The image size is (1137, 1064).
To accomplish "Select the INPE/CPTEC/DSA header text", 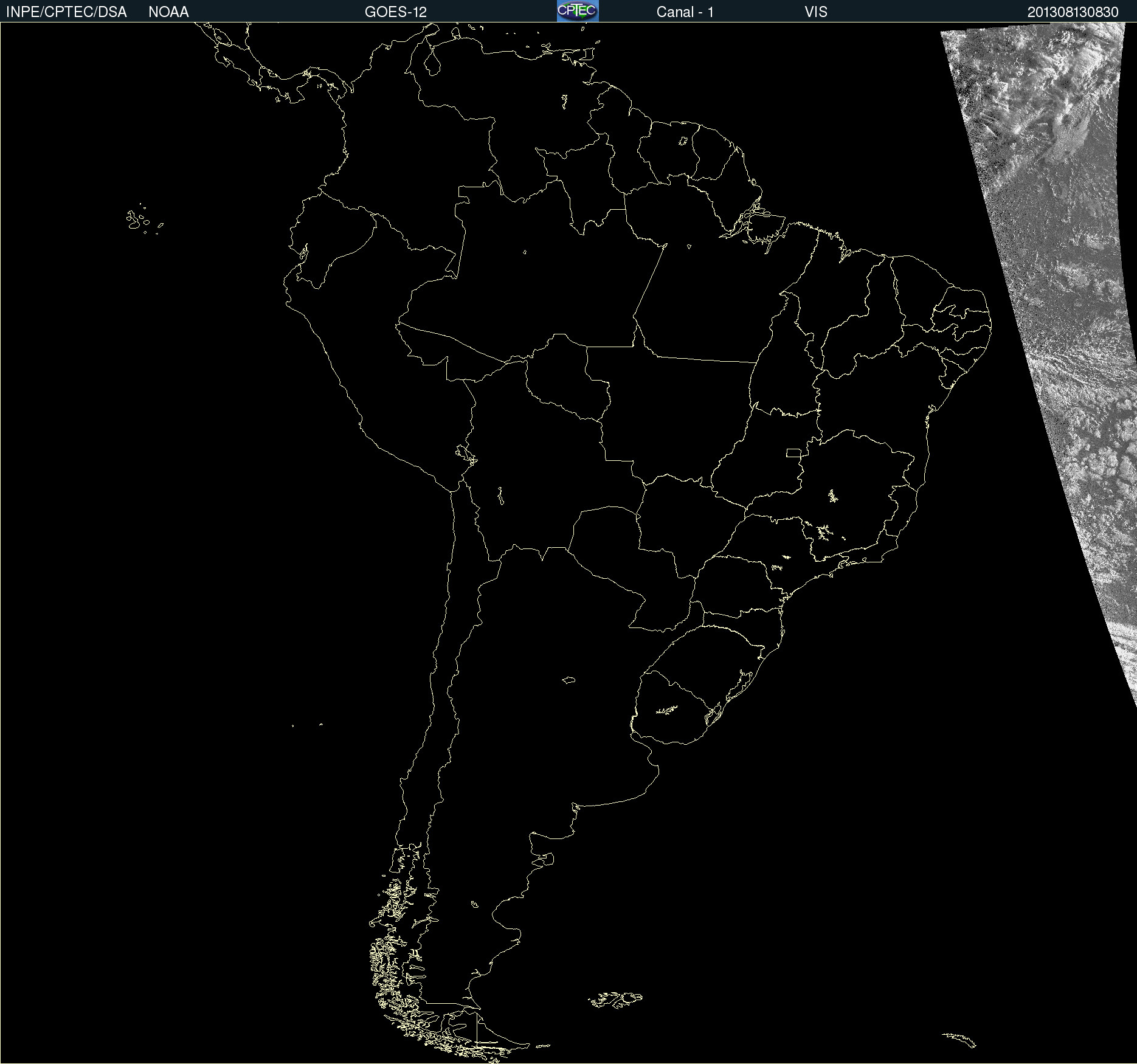I will click(x=66, y=12).
